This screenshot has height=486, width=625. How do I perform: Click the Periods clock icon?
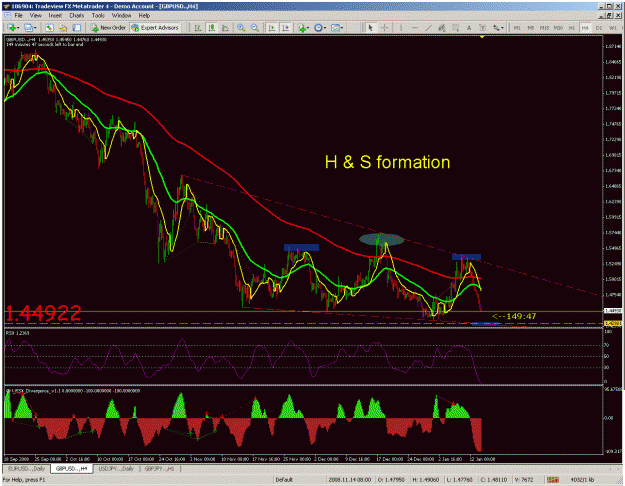pos(318,28)
